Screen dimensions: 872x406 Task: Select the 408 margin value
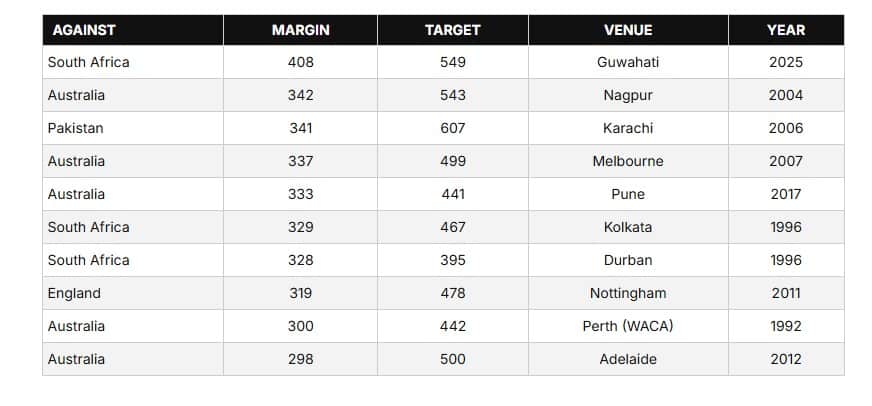point(300,62)
